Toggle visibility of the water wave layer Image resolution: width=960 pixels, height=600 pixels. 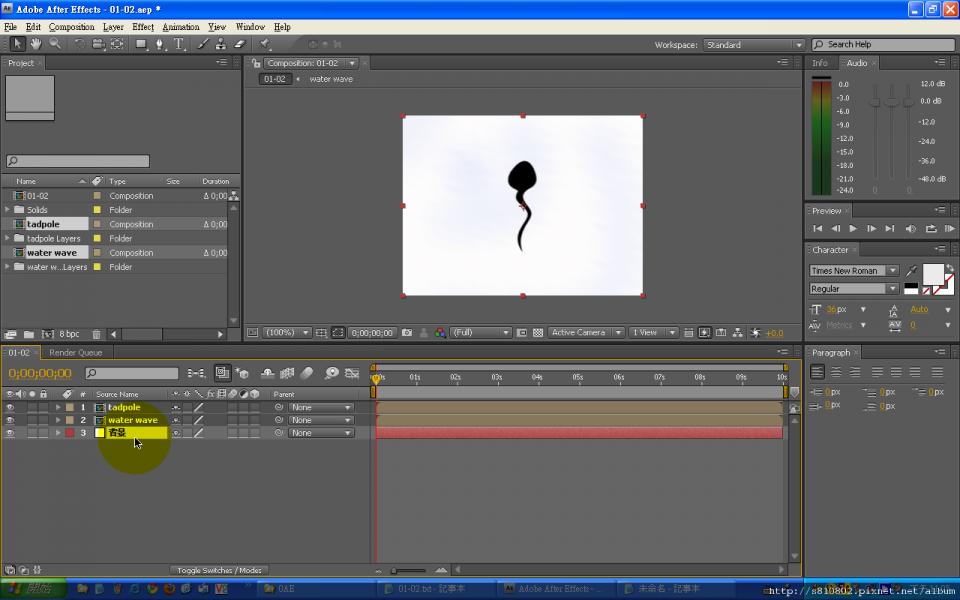pyautogui.click(x=10, y=421)
